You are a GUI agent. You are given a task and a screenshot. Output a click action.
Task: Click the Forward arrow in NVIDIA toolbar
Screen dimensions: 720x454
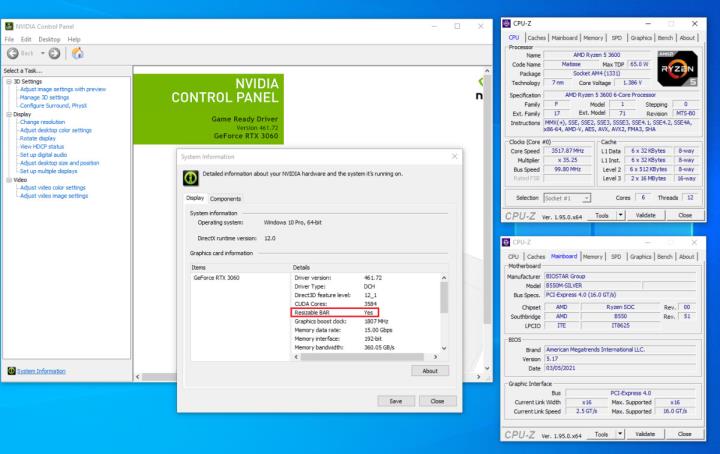pyautogui.click(x=54, y=53)
